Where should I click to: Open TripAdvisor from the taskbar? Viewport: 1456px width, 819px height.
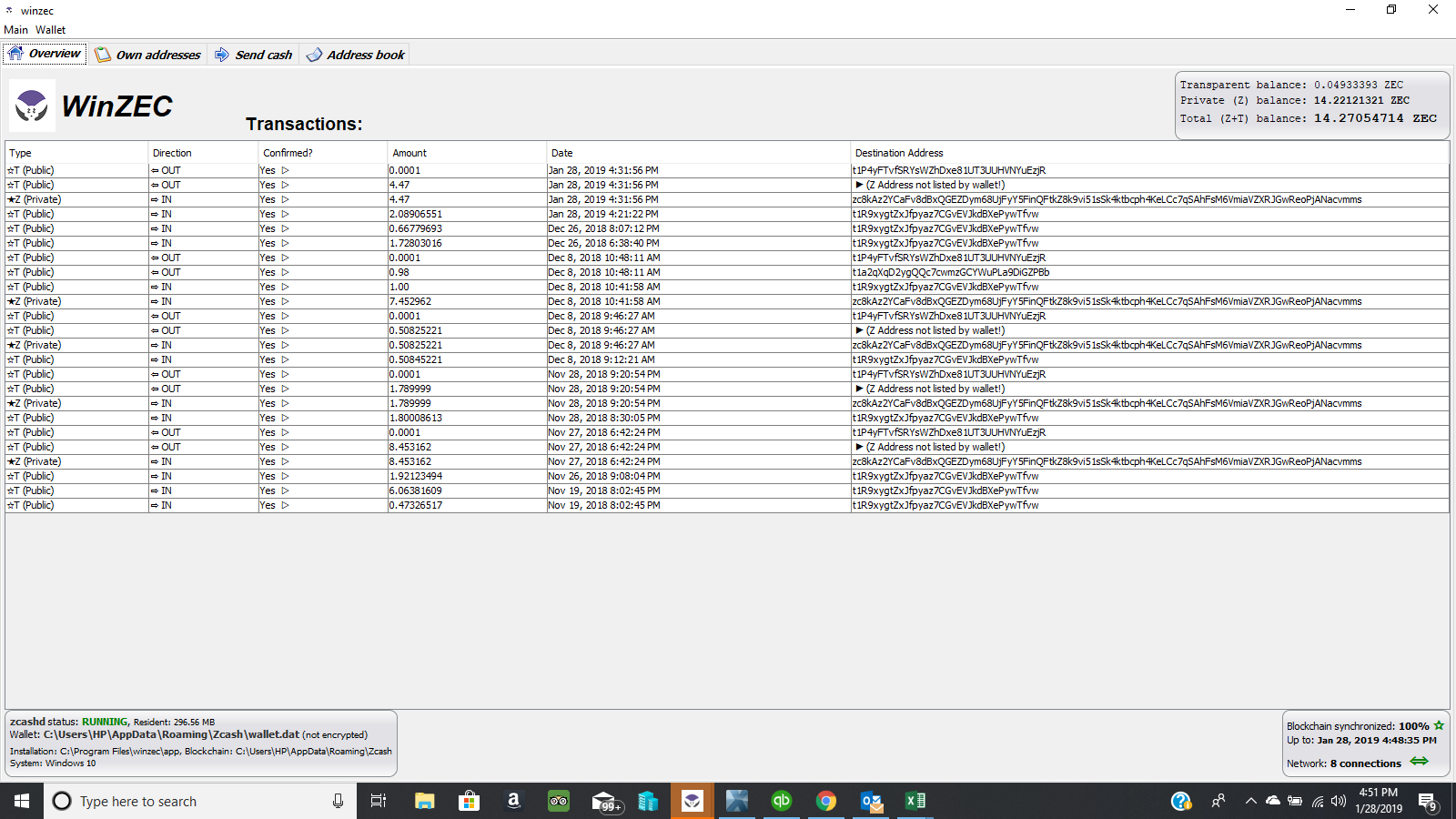[558, 801]
